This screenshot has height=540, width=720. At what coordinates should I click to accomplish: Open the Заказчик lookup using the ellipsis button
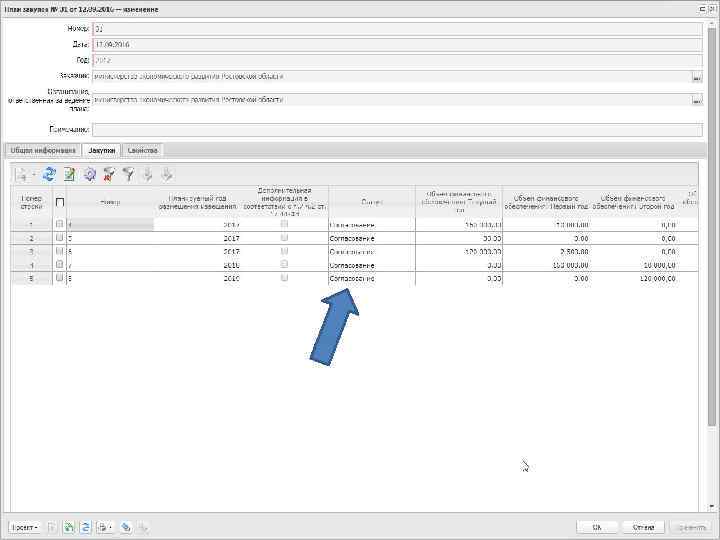pos(696,77)
